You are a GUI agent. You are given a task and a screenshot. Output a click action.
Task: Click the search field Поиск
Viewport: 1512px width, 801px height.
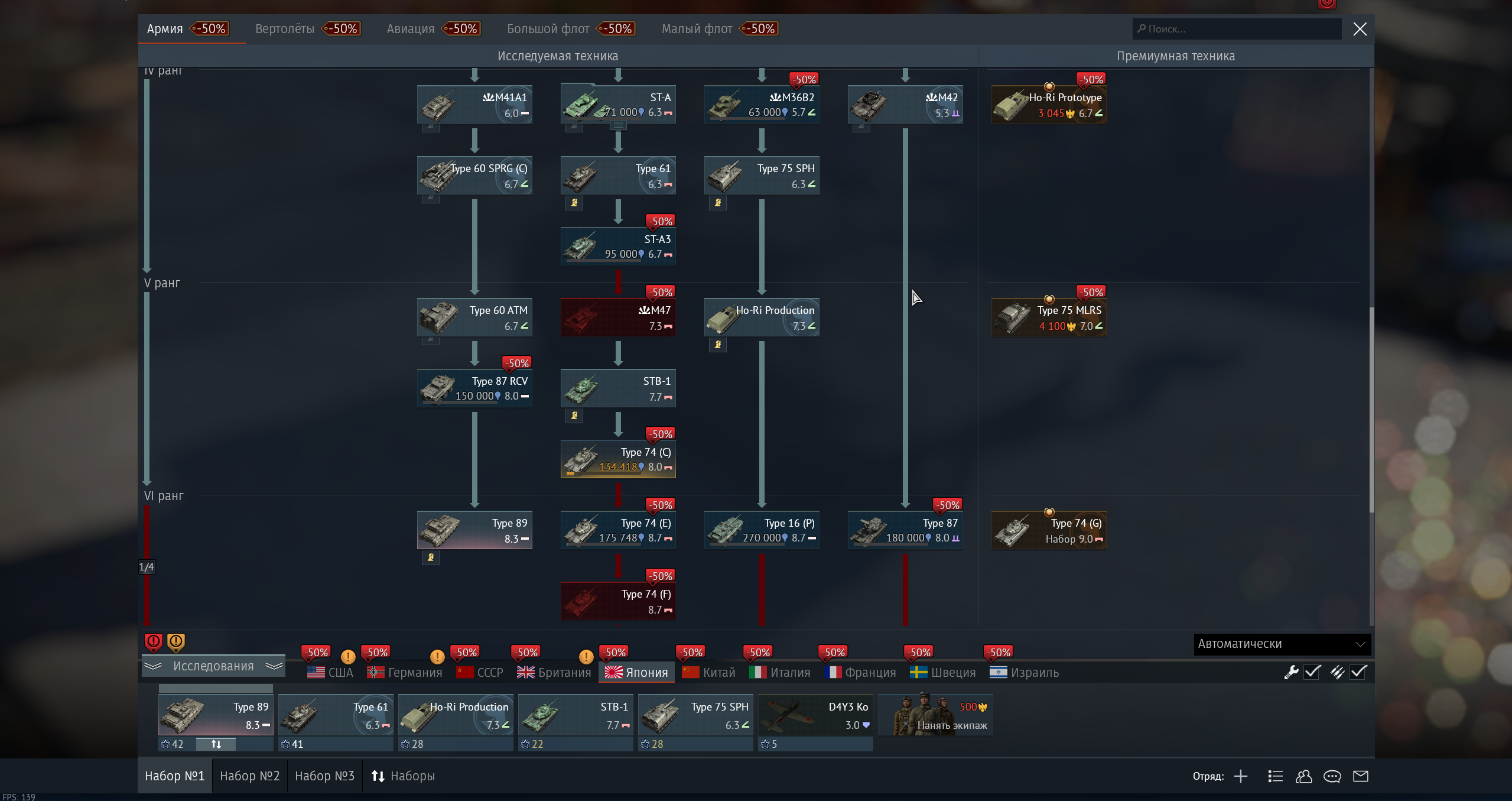pyautogui.click(x=1237, y=29)
